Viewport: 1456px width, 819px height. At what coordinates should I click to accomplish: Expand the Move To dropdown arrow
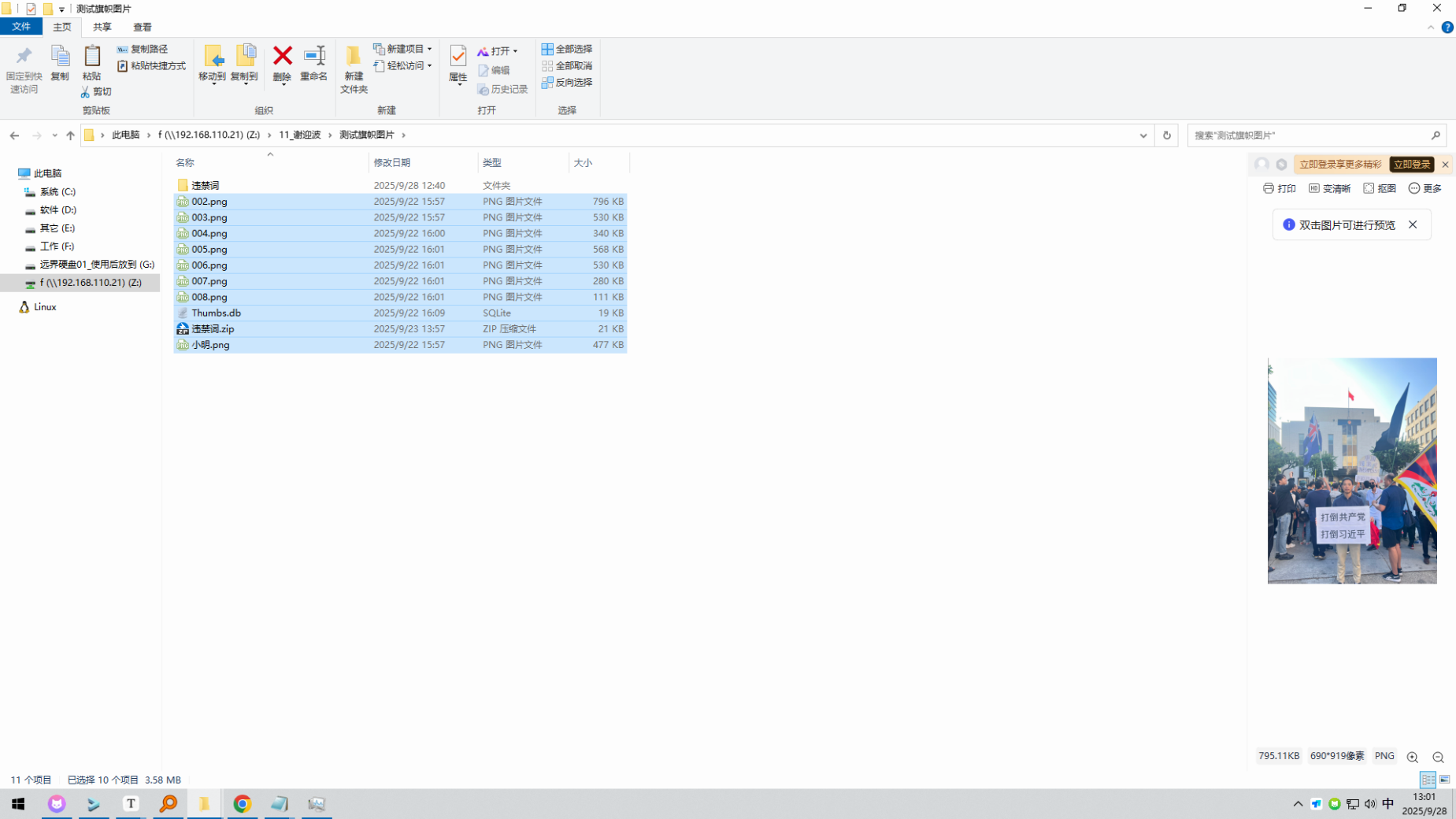click(213, 83)
